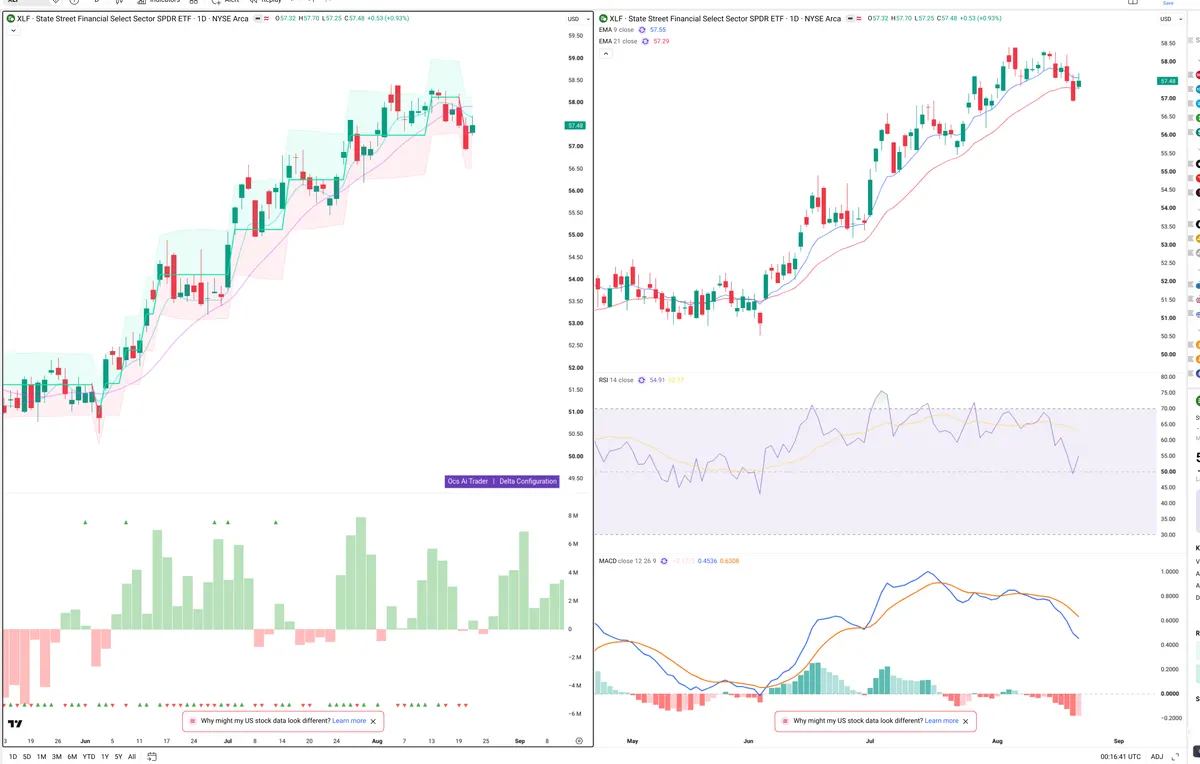Click 57.48 price label on right scale
The height and width of the screenshot is (764, 1200).
coord(1167,80)
